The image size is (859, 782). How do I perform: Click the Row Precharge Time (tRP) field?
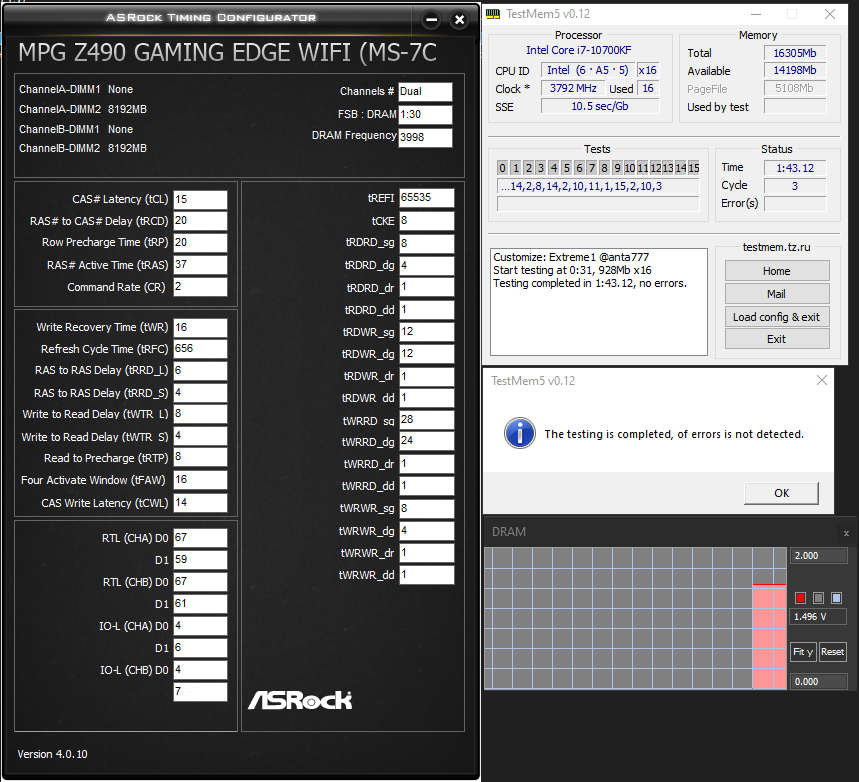pyautogui.click(x=201, y=243)
